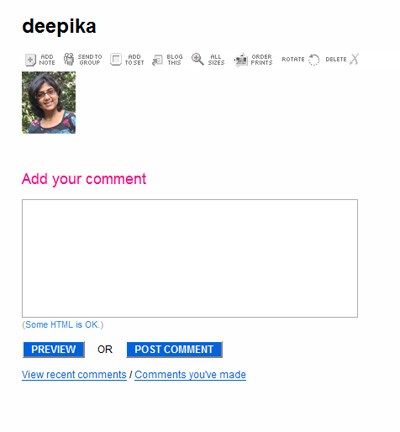
Task: Open the View recent comments link
Action: tap(74, 375)
